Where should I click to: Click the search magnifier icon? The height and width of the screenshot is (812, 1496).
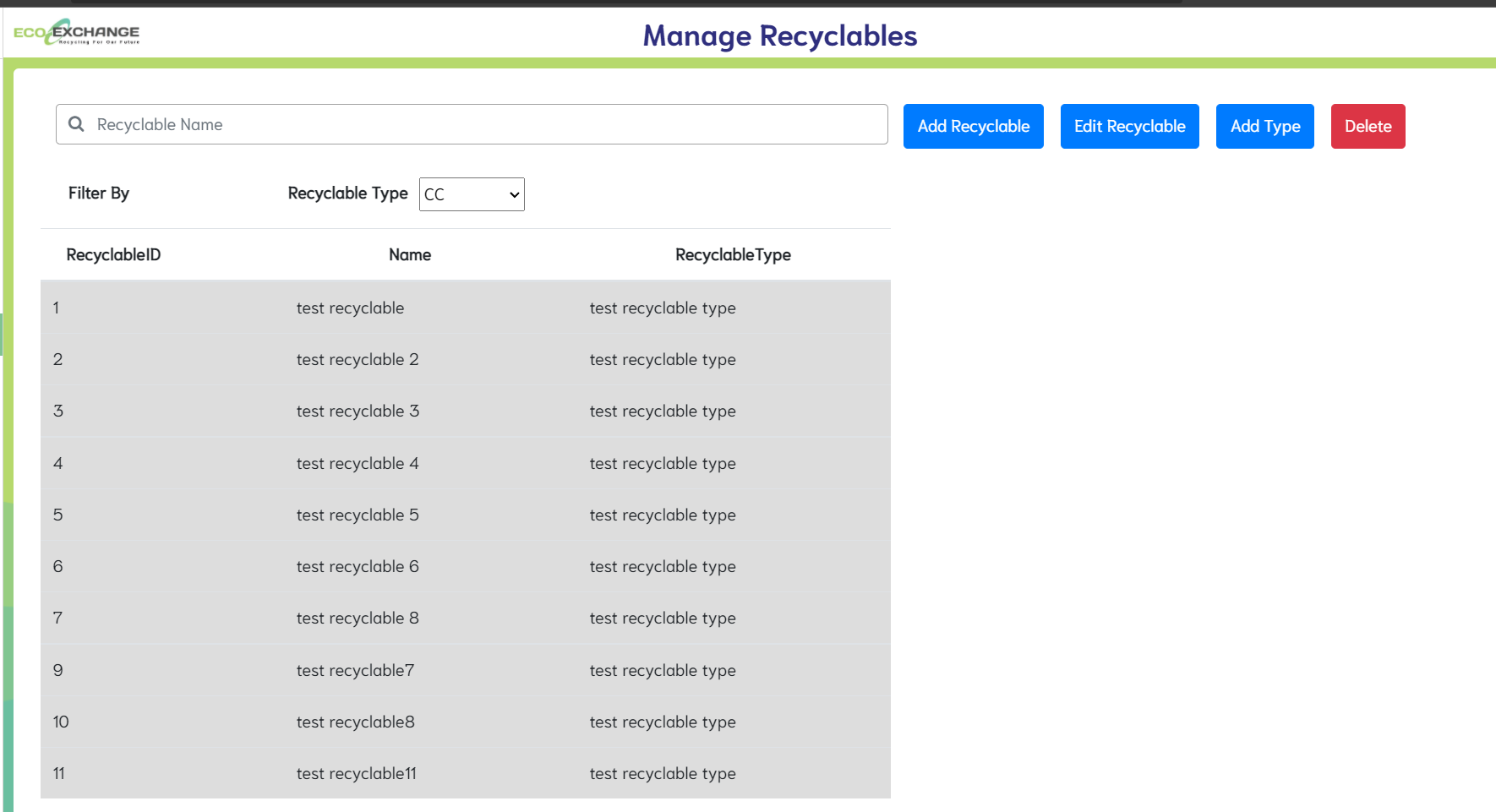76,124
